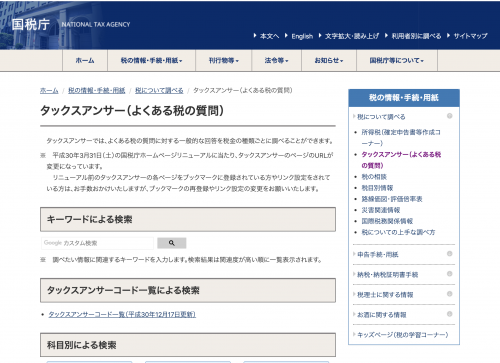Open the 税の情報・手続・用紙 dropdown menu
The height and width of the screenshot is (363, 500).
pyautogui.click(x=151, y=60)
